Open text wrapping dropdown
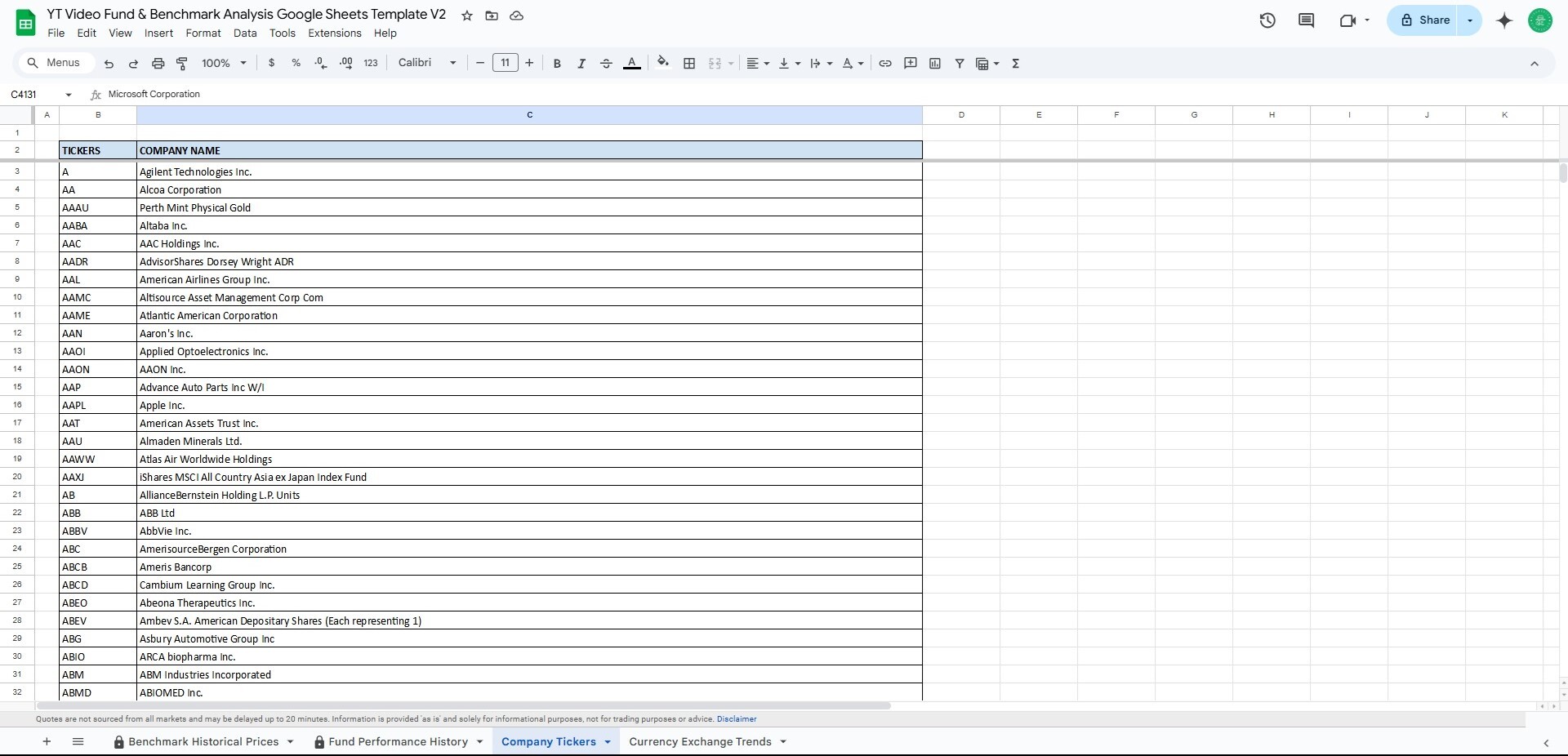The image size is (1568, 756). click(821, 64)
